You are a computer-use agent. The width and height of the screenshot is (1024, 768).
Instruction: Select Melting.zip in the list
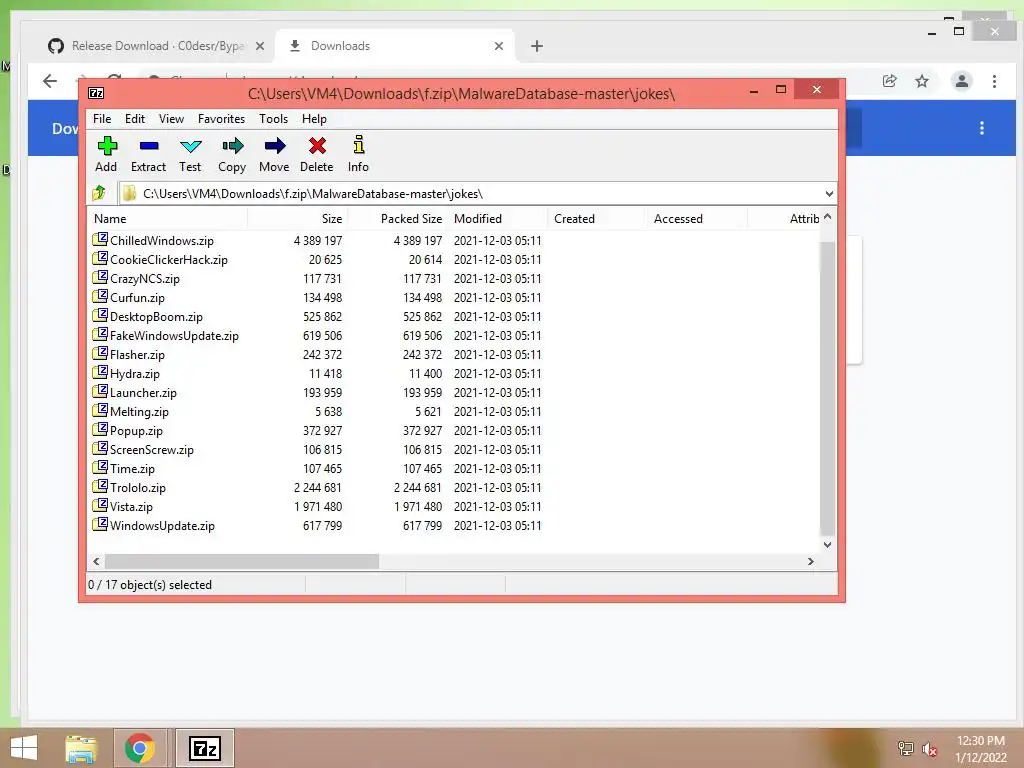click(139, 411)
